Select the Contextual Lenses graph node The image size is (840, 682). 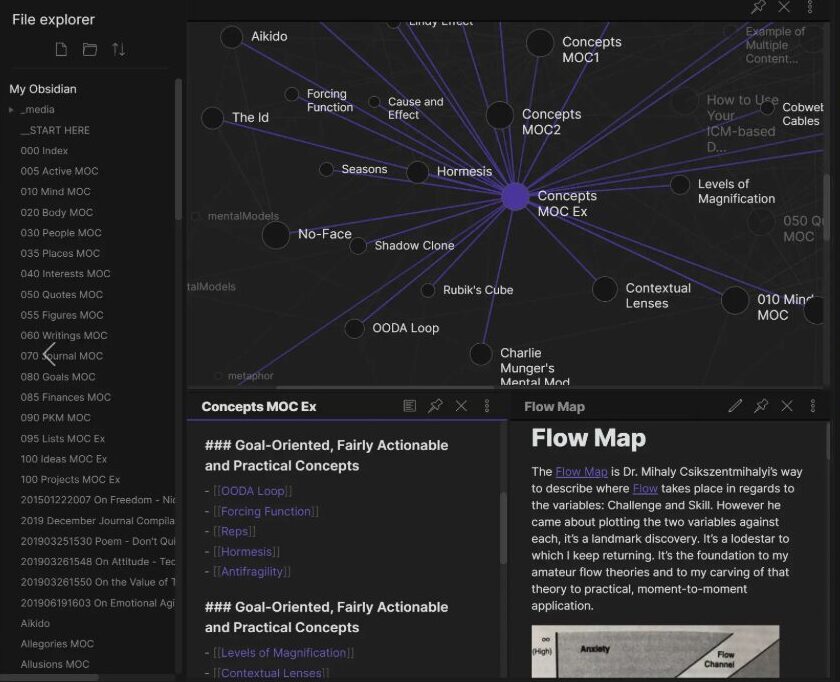(x=605, y=289)
